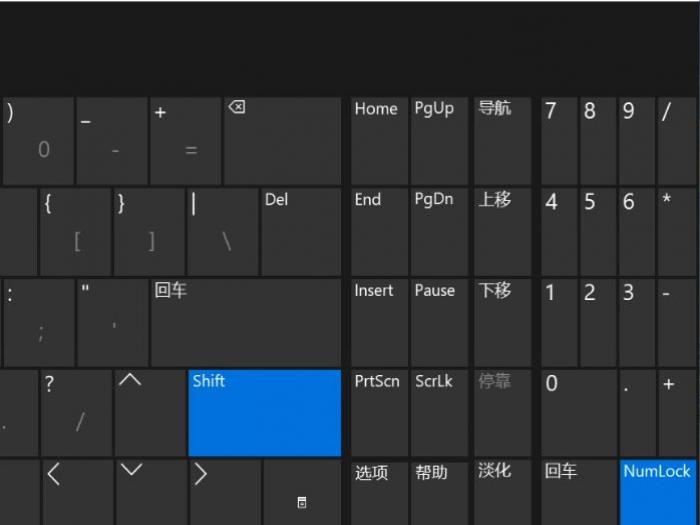Viewport: 700px width, 525px height.
Task: Open the 选项 options key
Action: 378,490
